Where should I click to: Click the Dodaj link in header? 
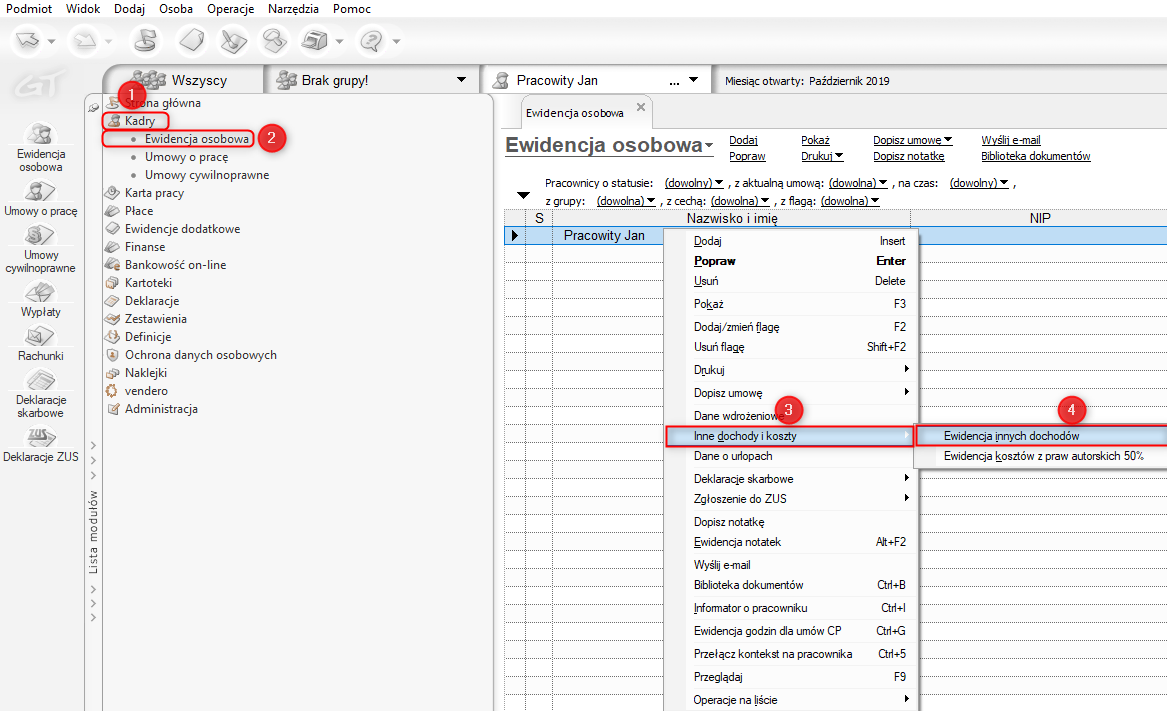tap(743, 140)
